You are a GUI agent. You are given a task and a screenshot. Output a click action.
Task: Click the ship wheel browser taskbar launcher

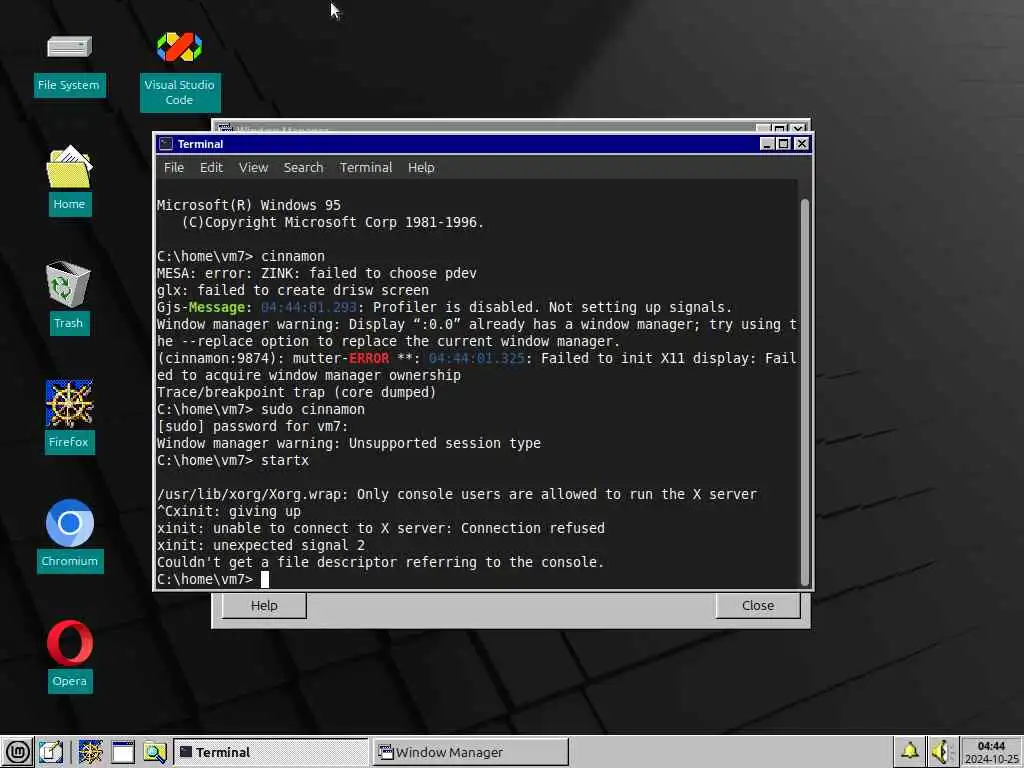pyautogui.click(x=90, y=752)
